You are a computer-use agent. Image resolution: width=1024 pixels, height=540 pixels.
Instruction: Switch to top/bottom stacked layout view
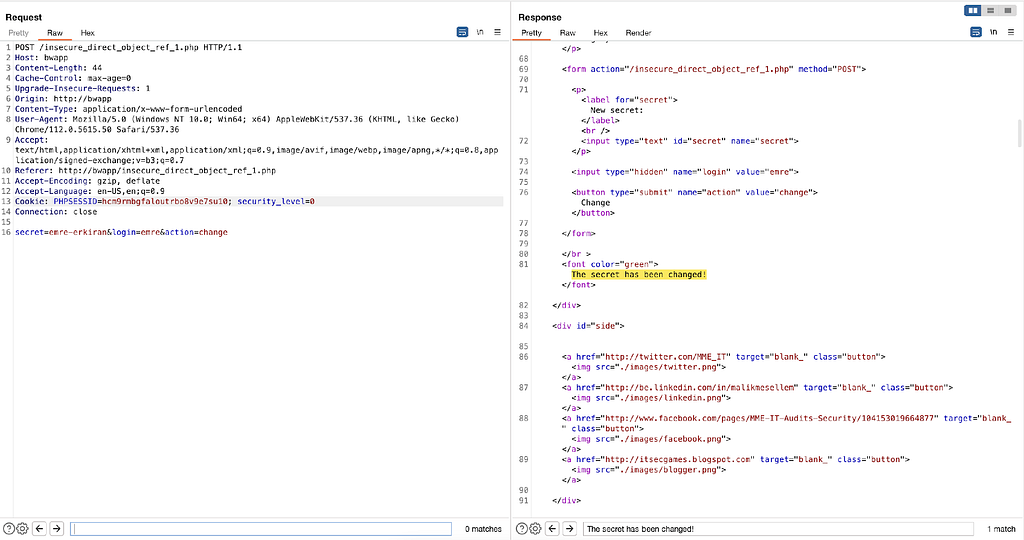coord(990,10)
